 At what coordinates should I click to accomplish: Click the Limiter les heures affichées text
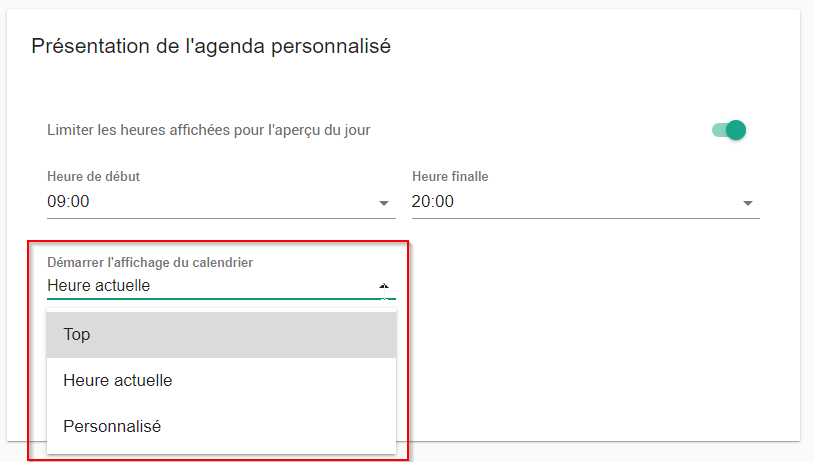[x=209, y=130]
